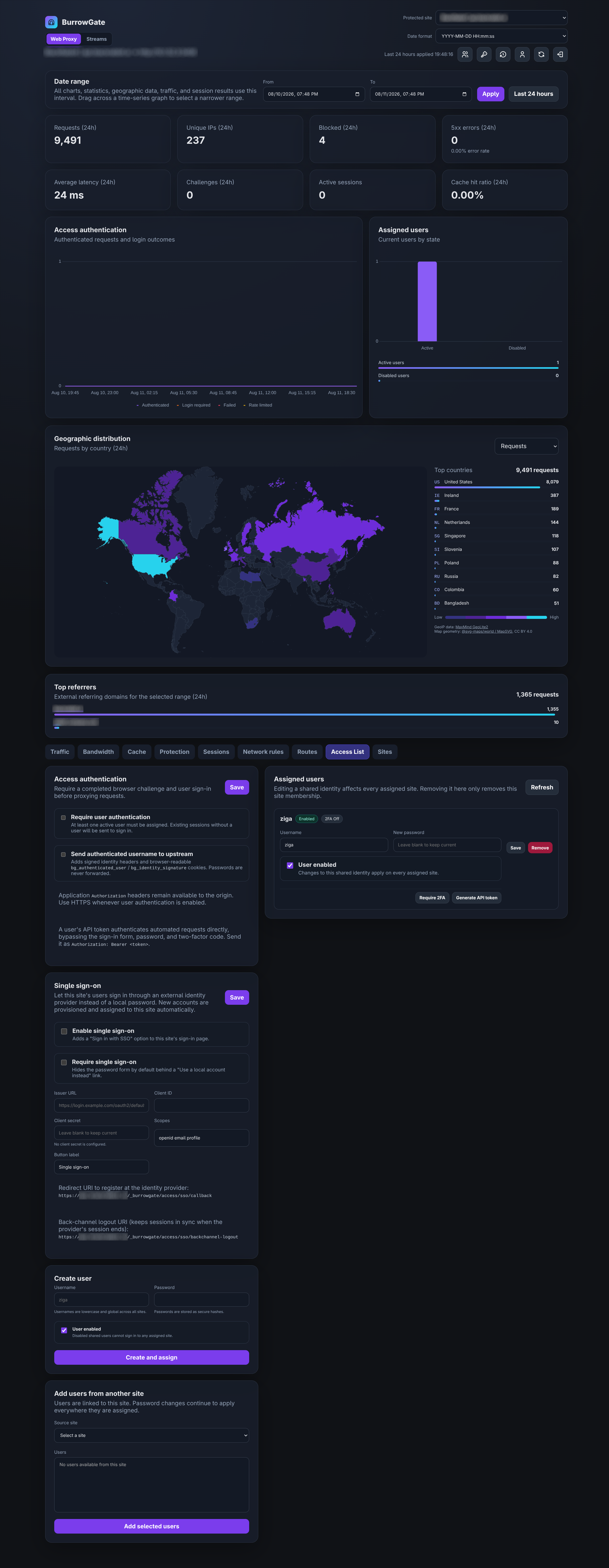Open the Protected site dropdown

point(501,18)
